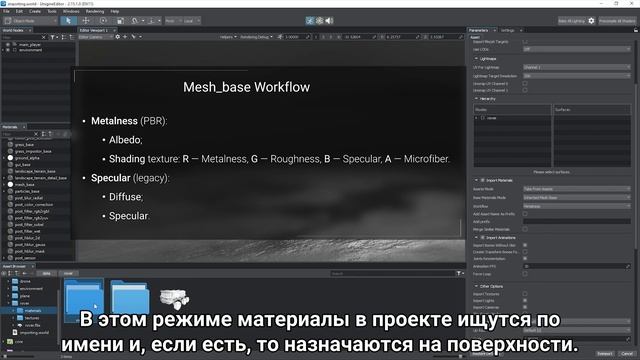Select the arrow selection tool in toolbar

click(68, 20)
